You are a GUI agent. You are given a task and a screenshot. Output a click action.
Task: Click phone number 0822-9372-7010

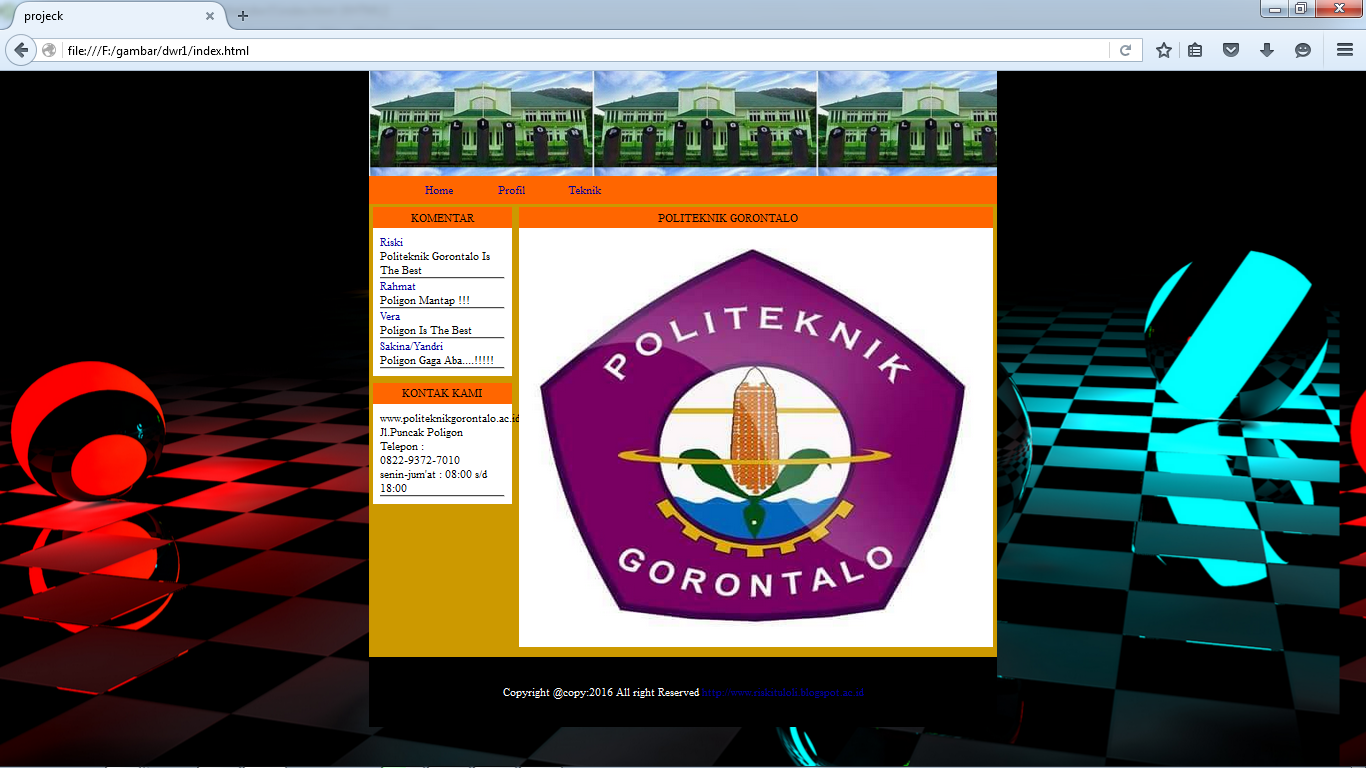tap(420, 460)
